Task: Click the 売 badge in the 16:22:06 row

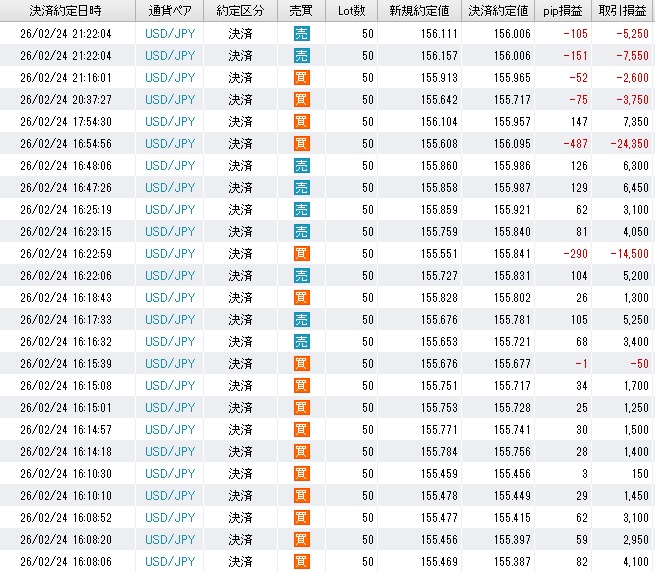Action: point(302,275)
